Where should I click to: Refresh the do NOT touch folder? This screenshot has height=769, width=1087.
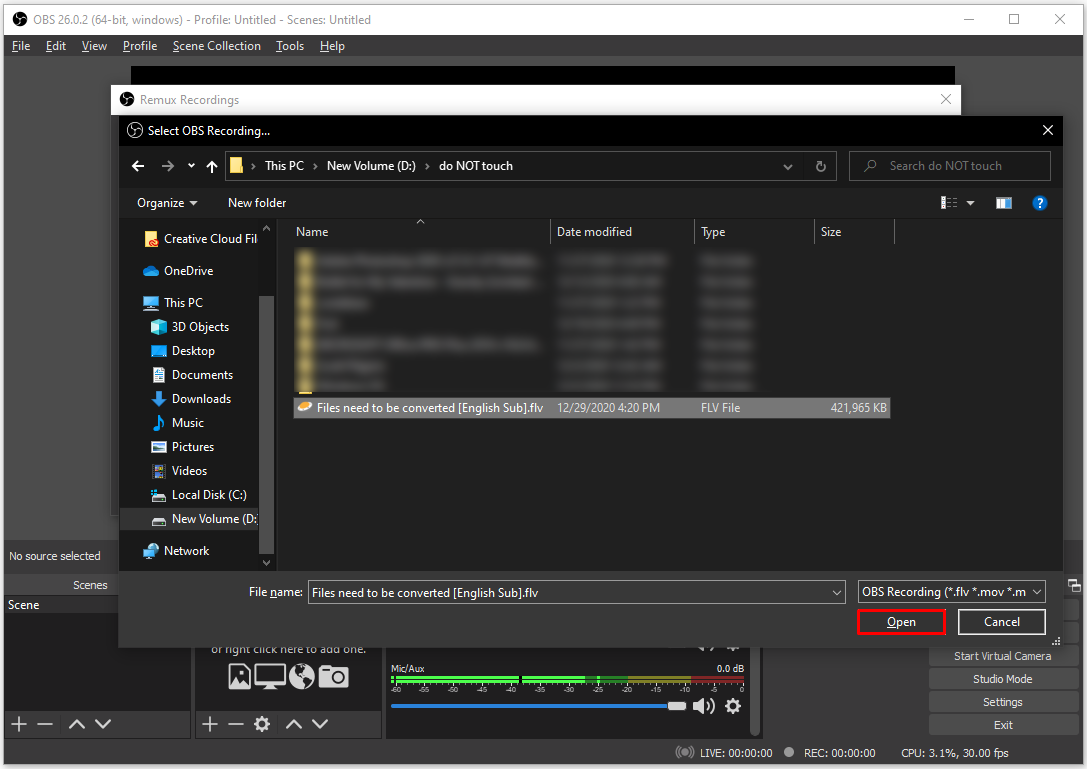point(821,166)
